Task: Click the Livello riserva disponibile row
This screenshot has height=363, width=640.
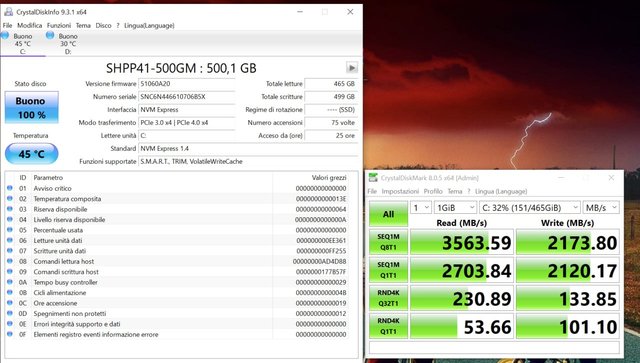Action: coord(177,220)
